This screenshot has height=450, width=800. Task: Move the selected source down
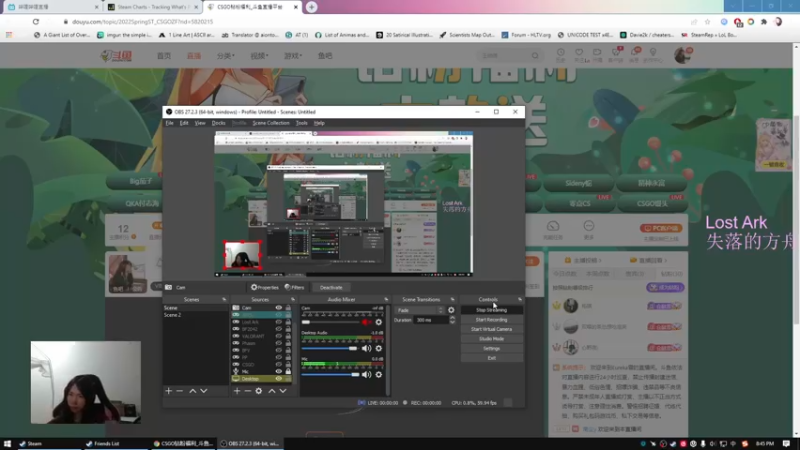283,391
